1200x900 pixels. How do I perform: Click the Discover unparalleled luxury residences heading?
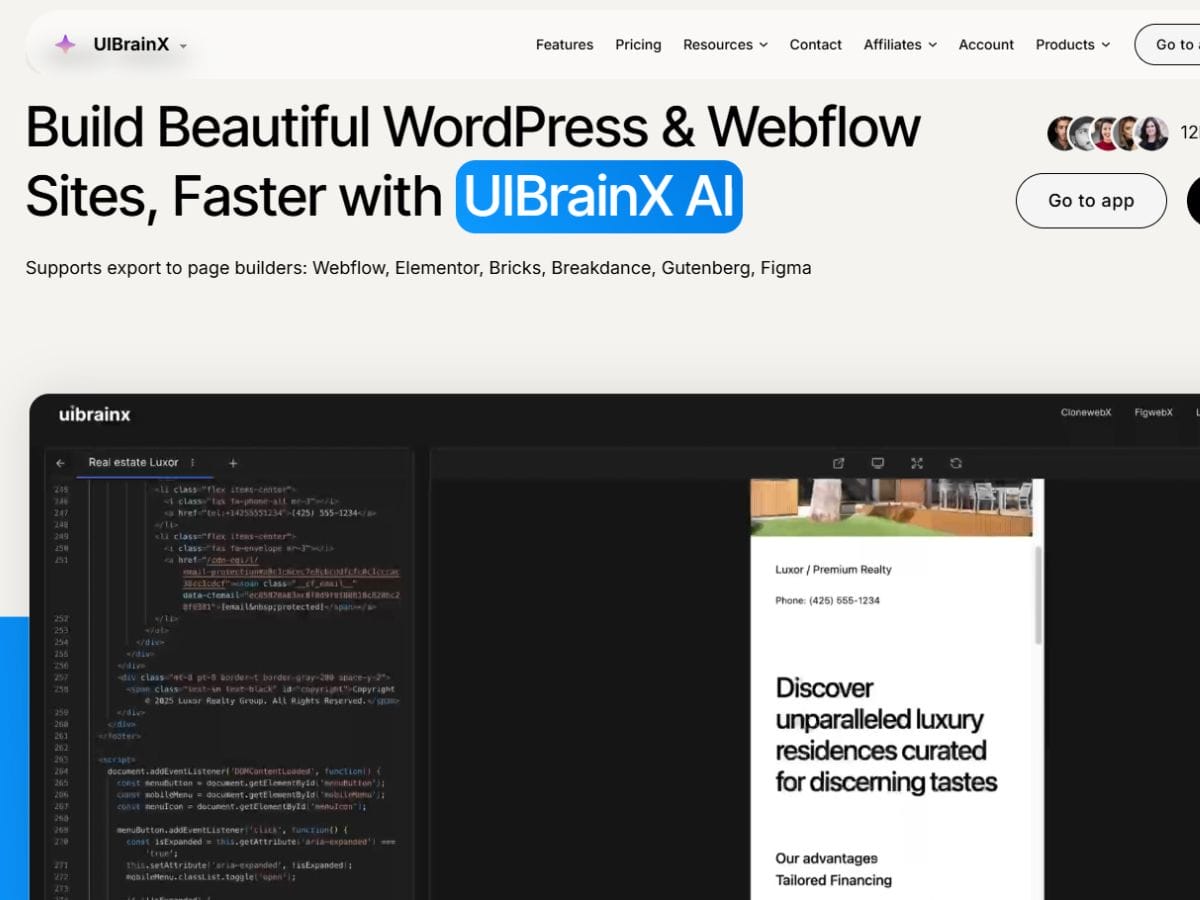(886, 734)
